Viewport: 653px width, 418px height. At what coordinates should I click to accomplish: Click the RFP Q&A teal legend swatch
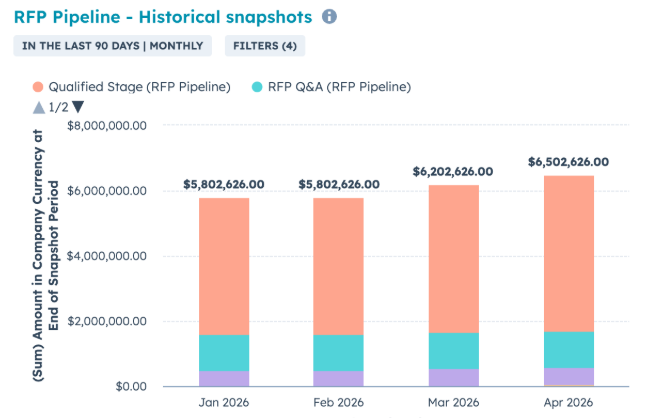[258, 87]
